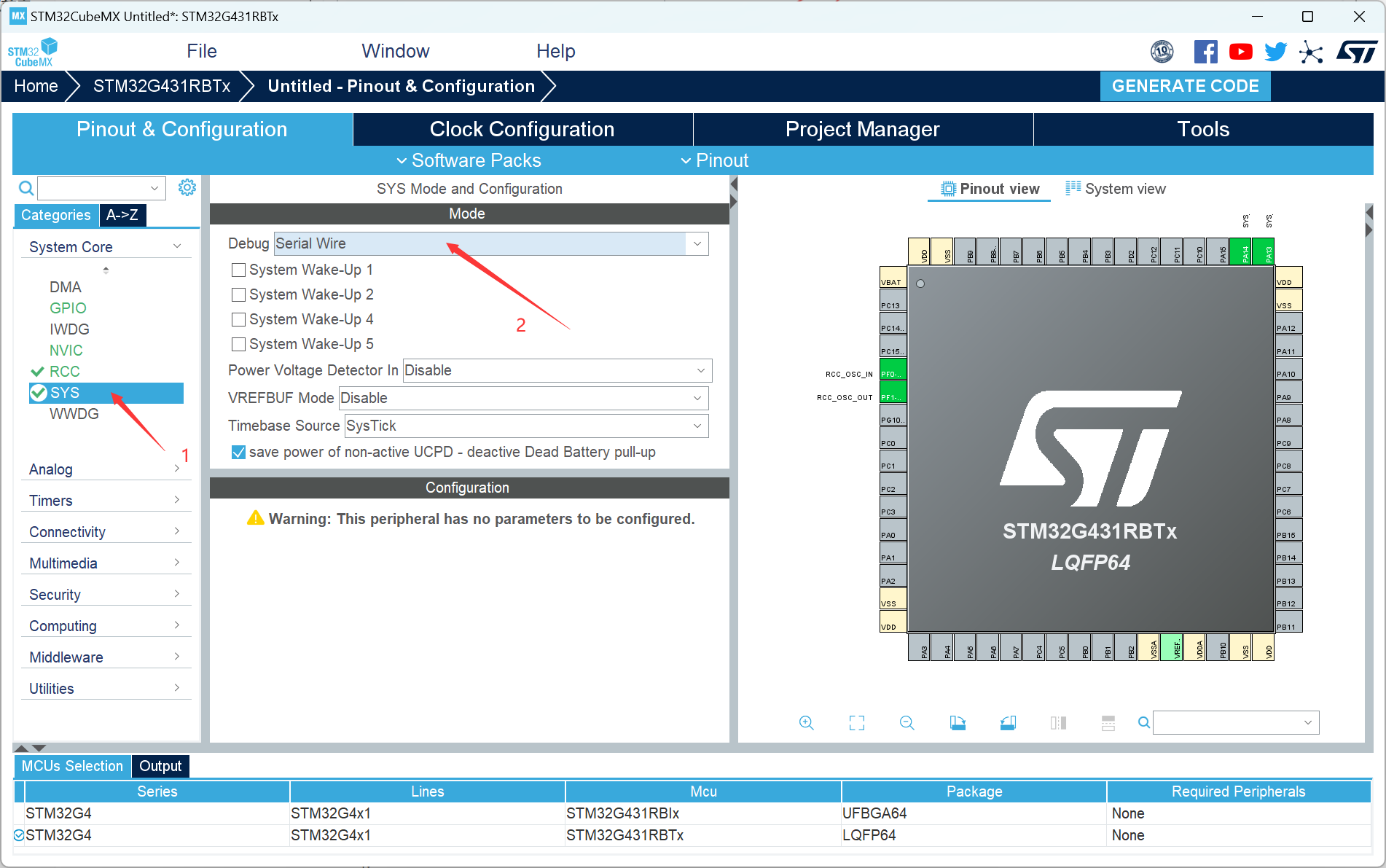The height and width of the screenshot is (868, 1386).
Task: Enable System Wake-Up 4
Action: pyautogui.click(x=238, y=320)
